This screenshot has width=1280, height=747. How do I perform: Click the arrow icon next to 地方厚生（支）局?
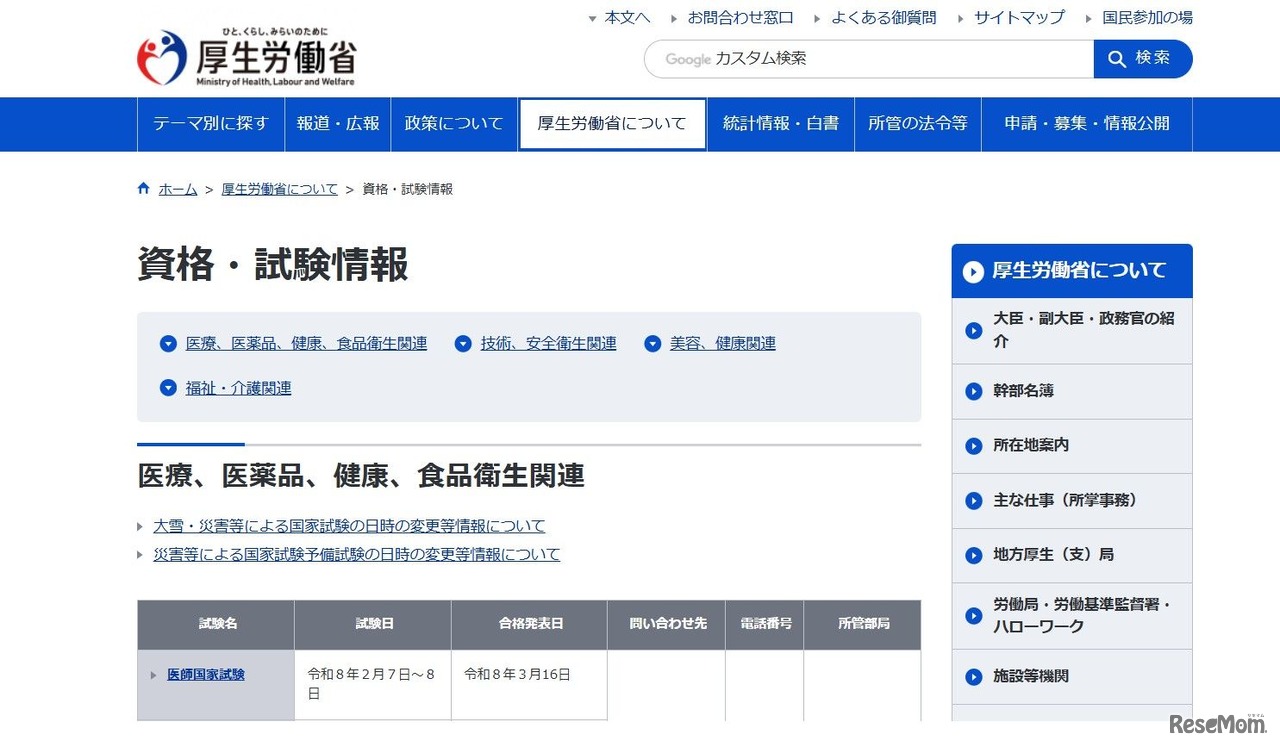pos(973,556)
